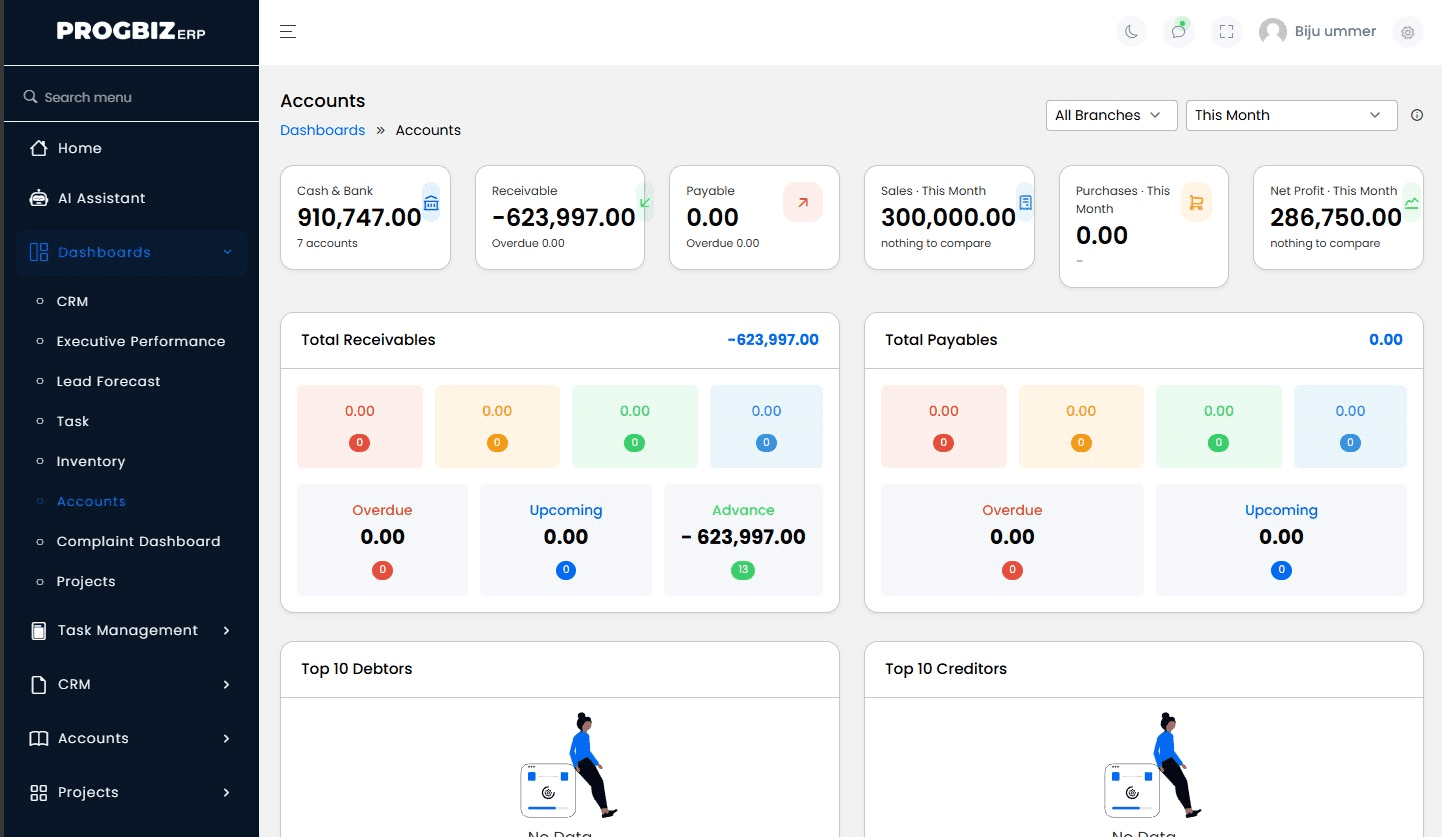
Task: Click the Dashboards breadcrumb link
Action: coord(322,130)
